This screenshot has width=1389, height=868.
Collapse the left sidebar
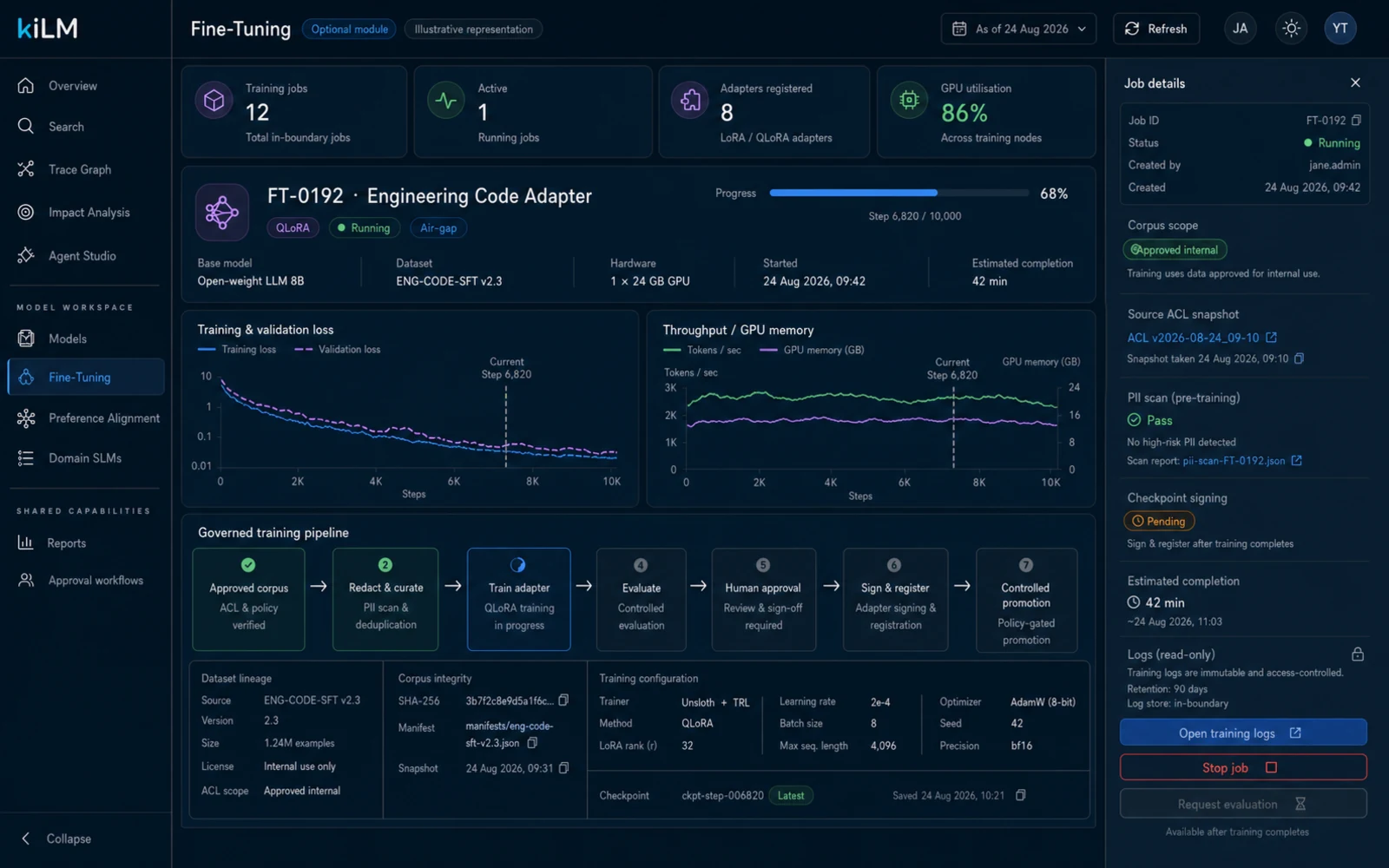[57, 838]
